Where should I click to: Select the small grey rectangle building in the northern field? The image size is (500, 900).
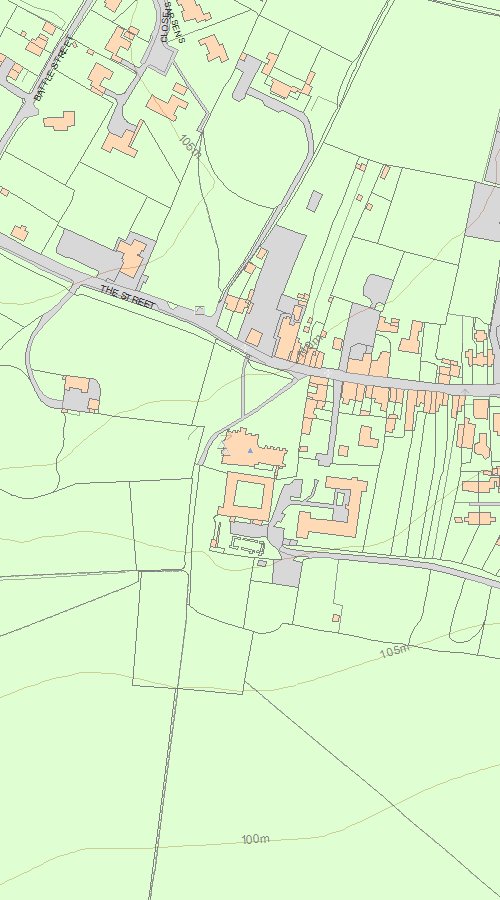pos(315,200)
